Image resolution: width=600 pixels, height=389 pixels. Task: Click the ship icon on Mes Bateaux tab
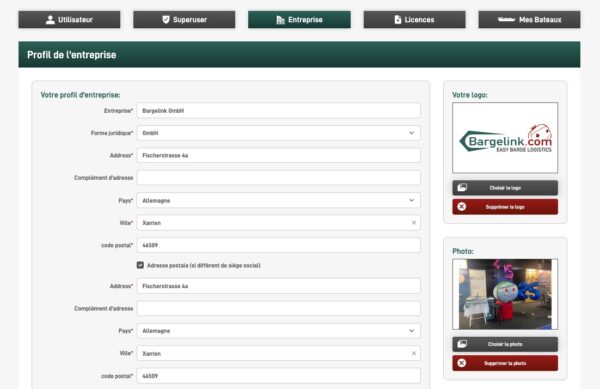pos(506,20)
